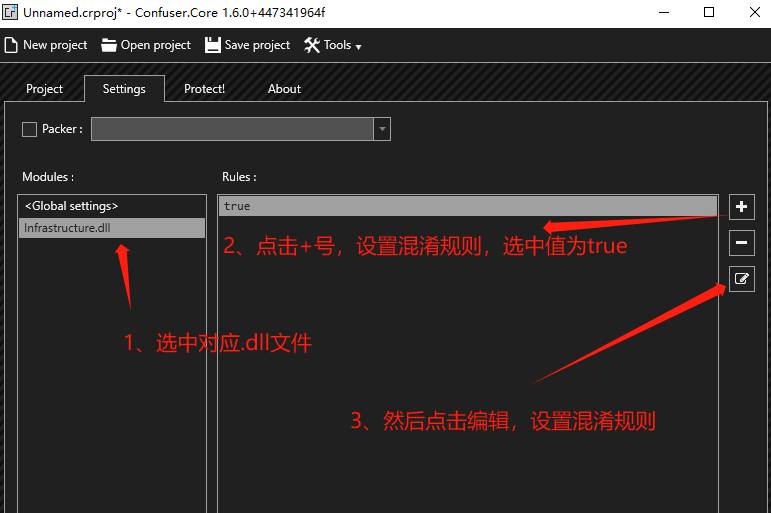Add a rule with the plus button

(741, 207)
